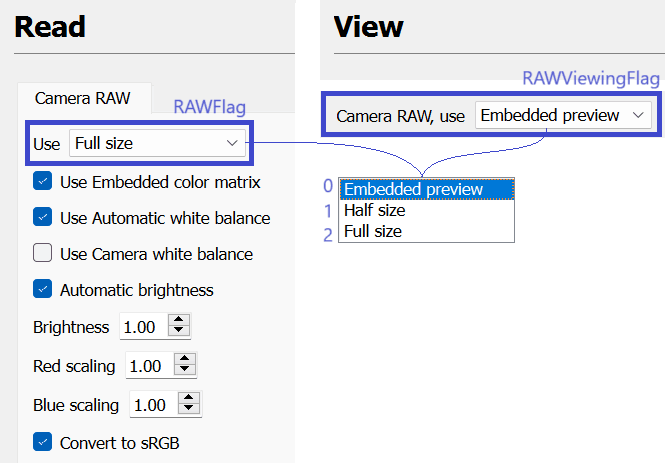Open the Camera RAW tab
Viewport: 665px width, 463px height.
click(82, 98)
